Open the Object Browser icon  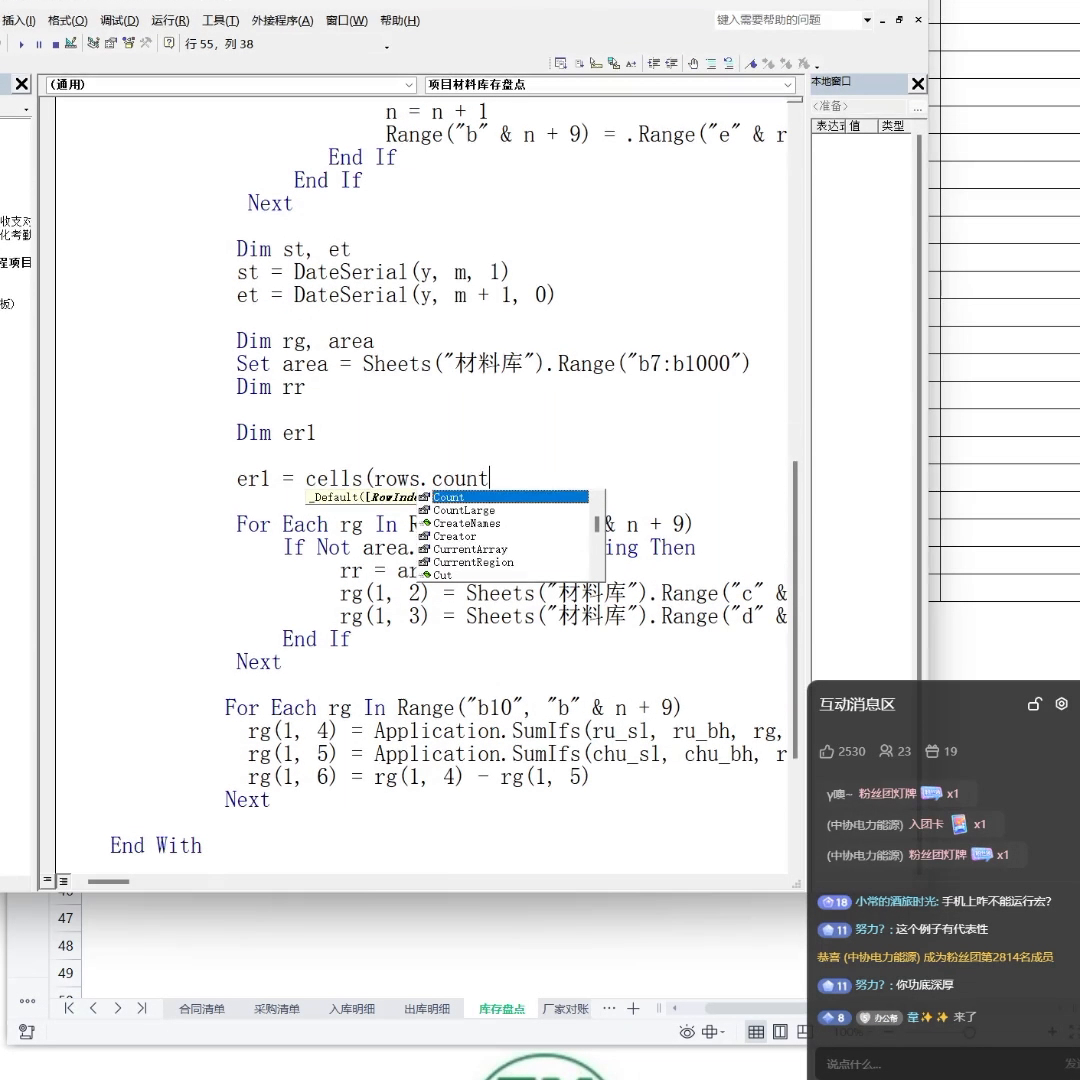[128, 43]
